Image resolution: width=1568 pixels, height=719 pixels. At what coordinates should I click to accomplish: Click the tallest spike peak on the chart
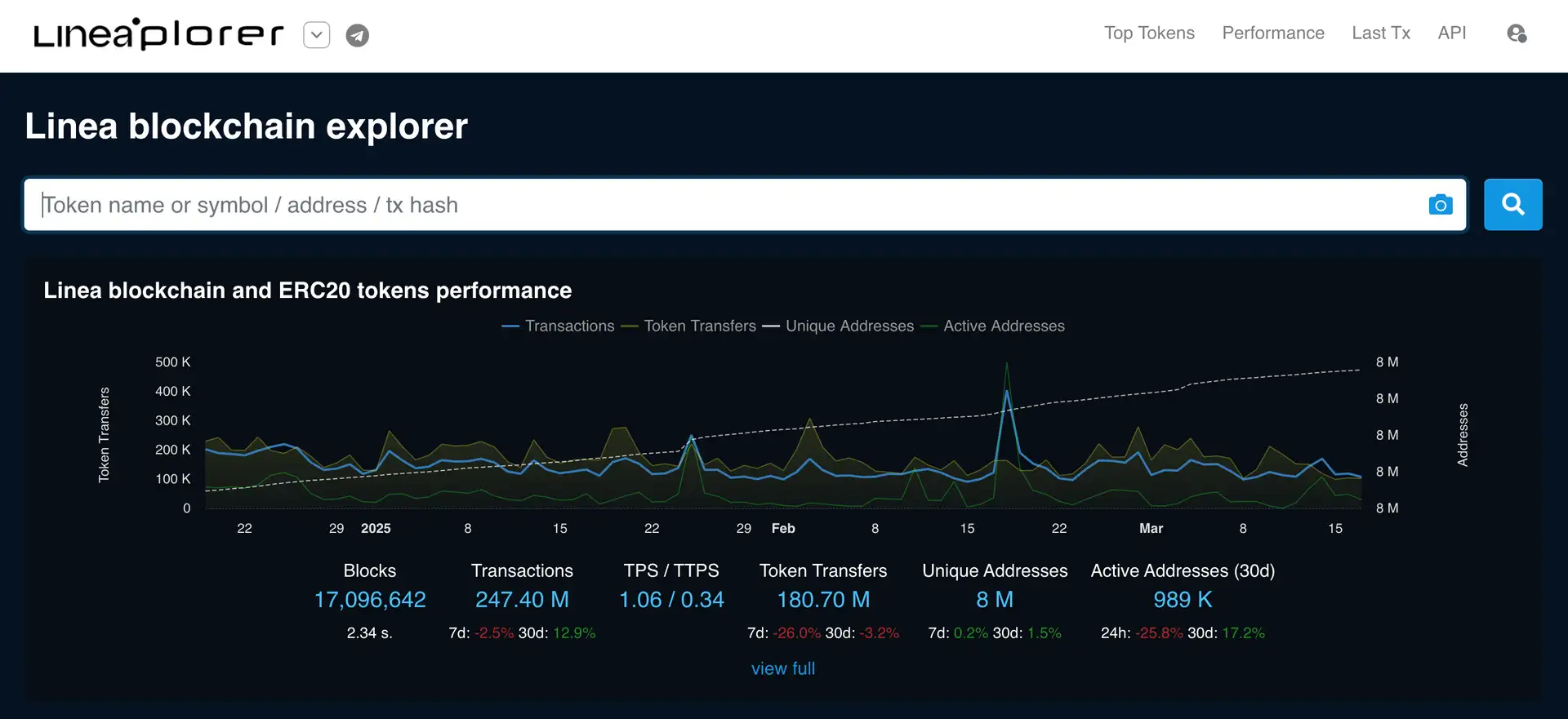click(1006, 364)
